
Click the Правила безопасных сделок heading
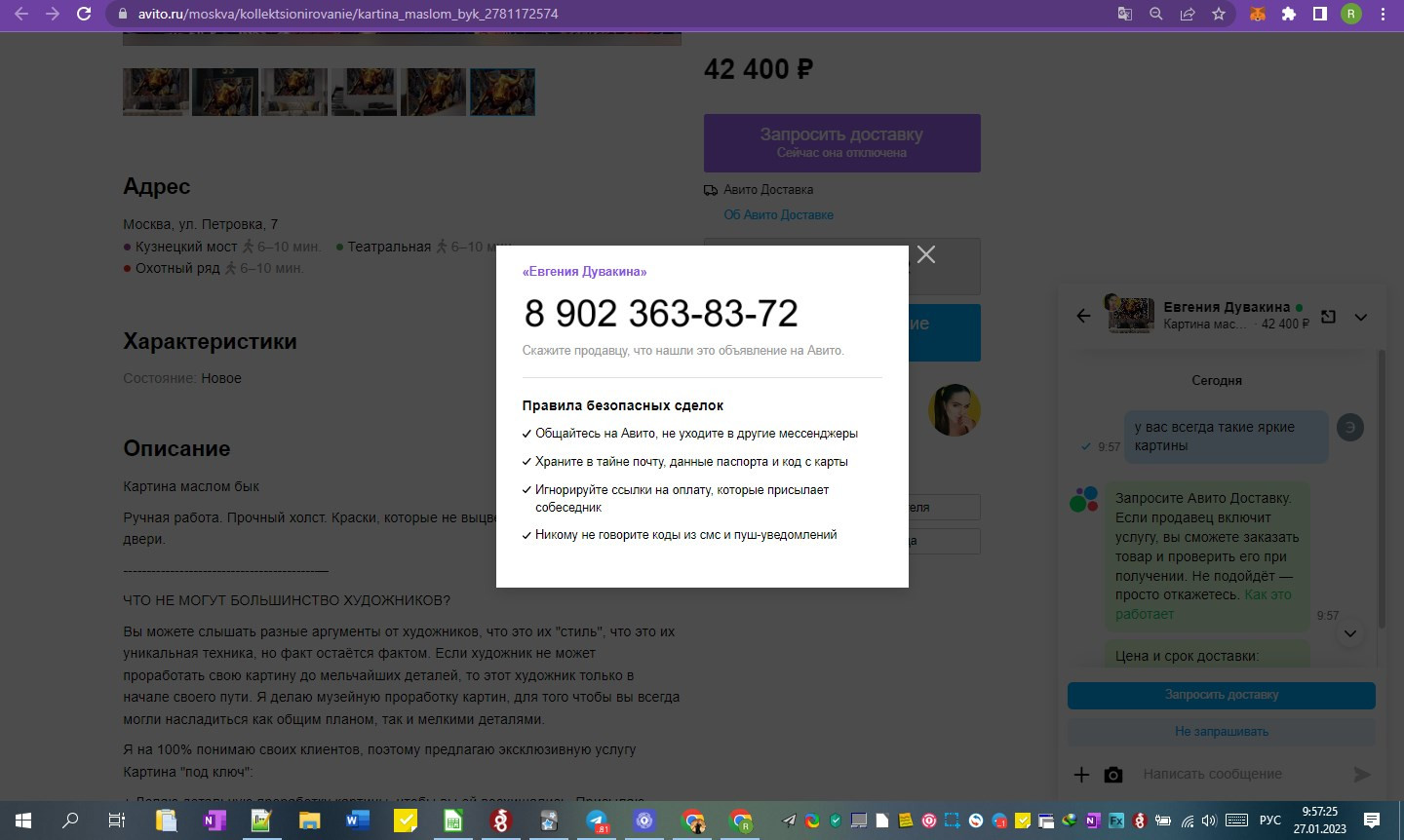(623, 405)
